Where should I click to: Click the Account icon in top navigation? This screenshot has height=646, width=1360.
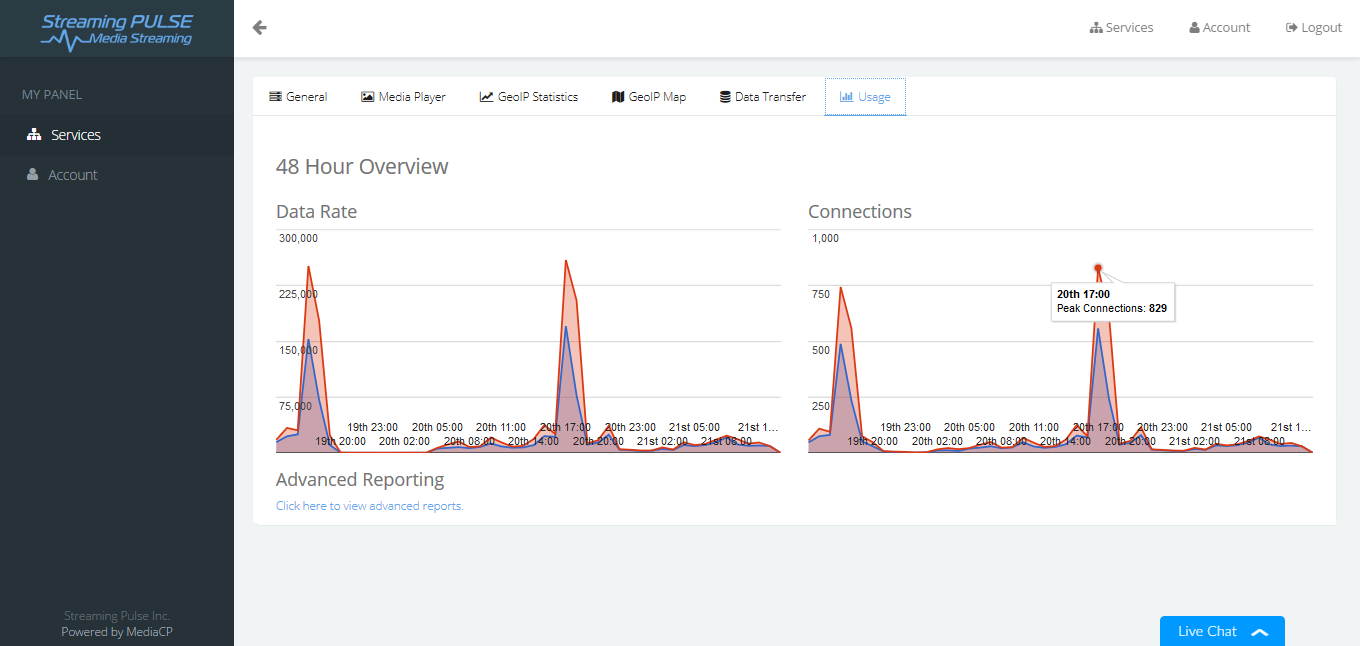(x=1194, y=28)
